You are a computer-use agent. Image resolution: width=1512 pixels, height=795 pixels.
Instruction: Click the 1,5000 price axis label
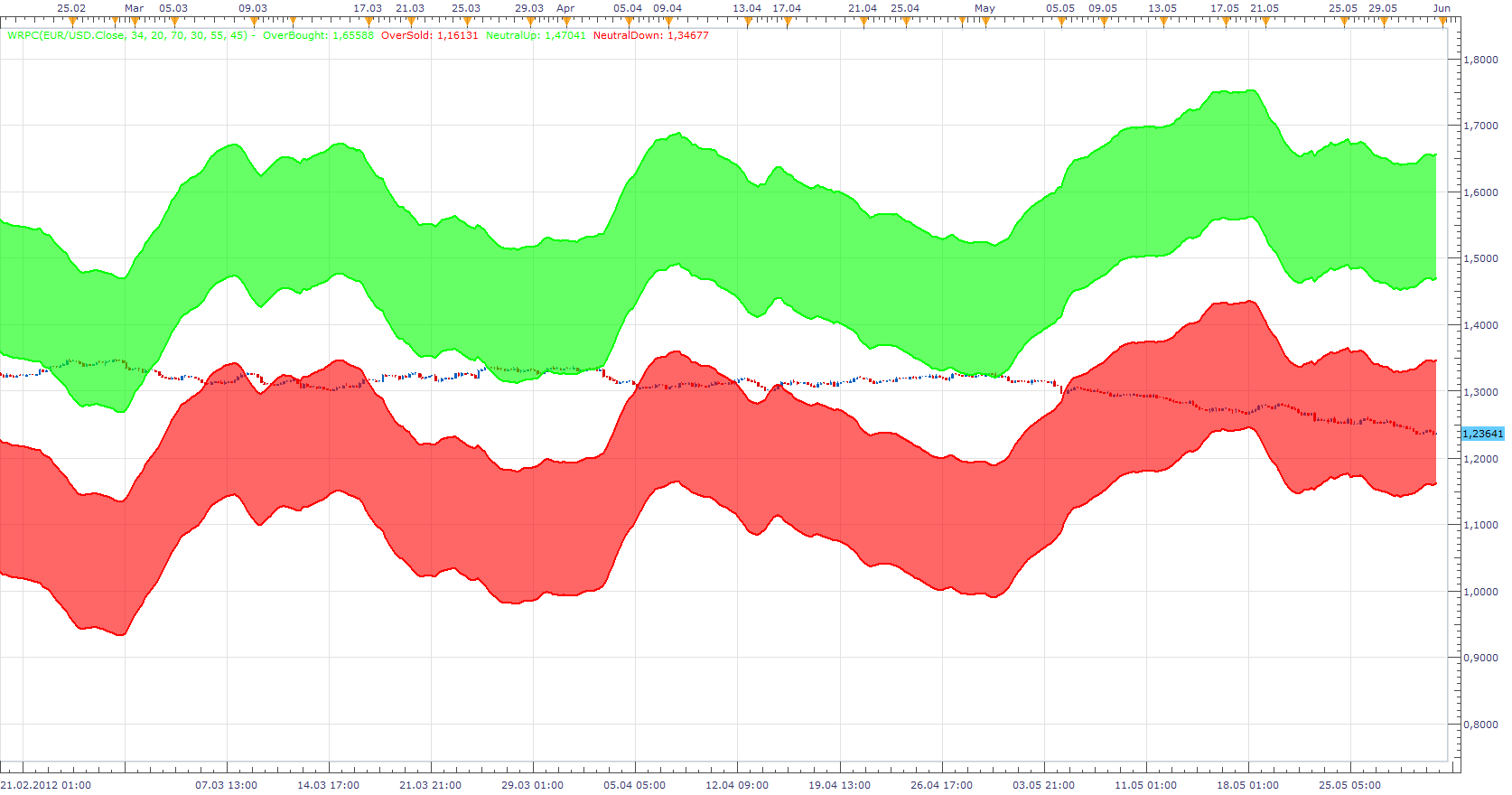1480,258
